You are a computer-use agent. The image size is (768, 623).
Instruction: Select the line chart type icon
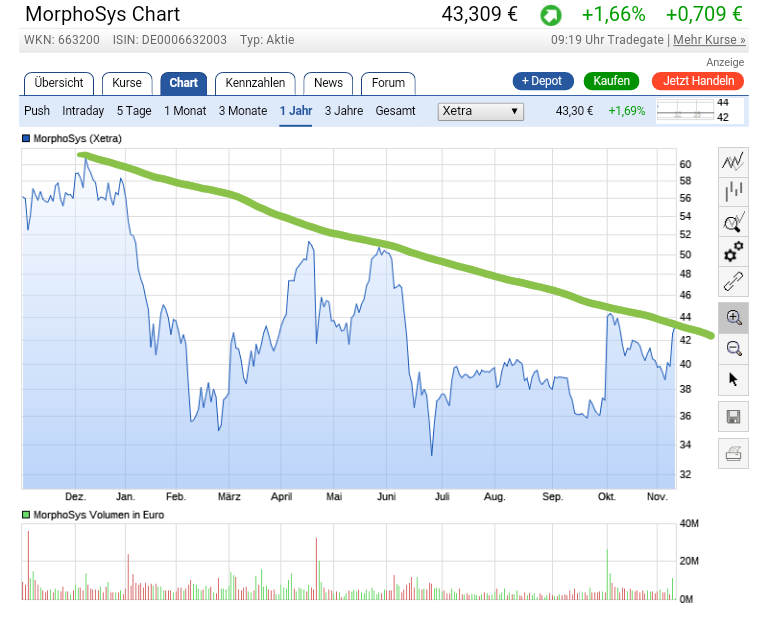733,161
